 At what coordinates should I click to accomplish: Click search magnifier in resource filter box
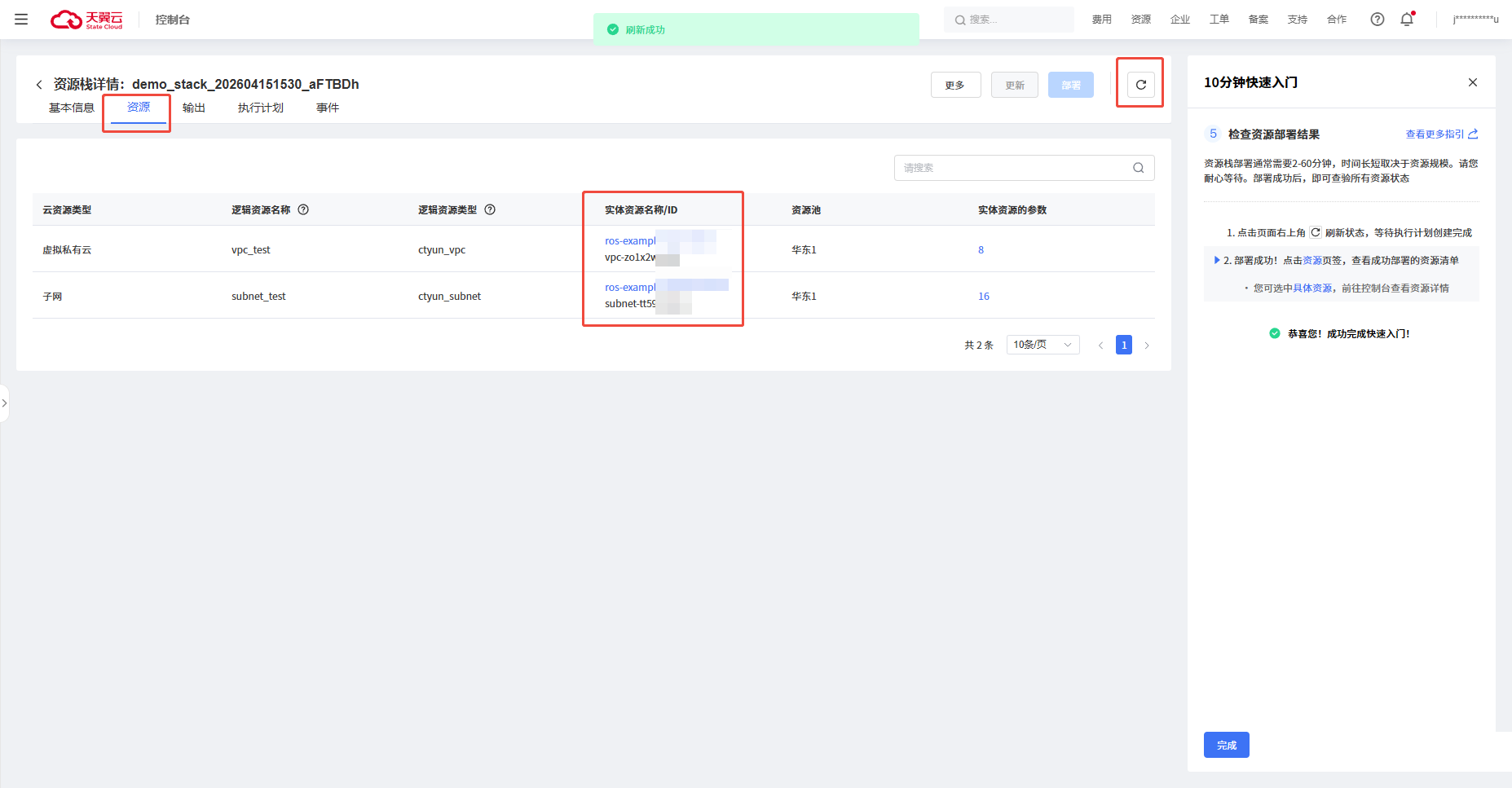pyautogui.click(x=1138, y=168)
